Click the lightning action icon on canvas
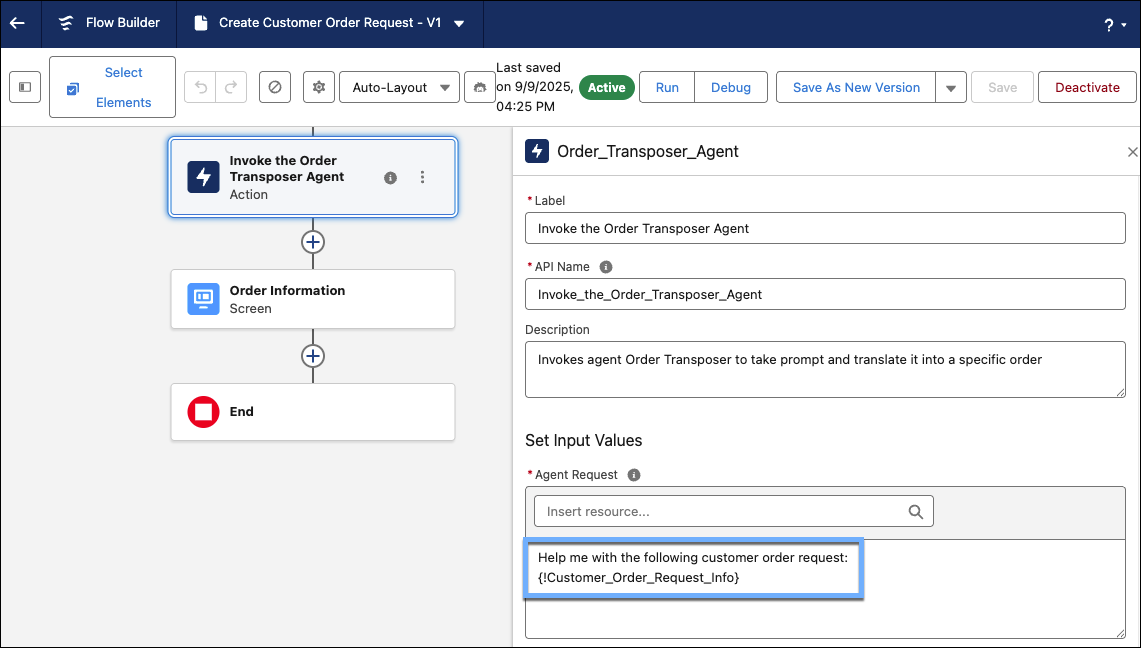The width and height of the screenshot is (1141, 648). [x=203, y=177]
